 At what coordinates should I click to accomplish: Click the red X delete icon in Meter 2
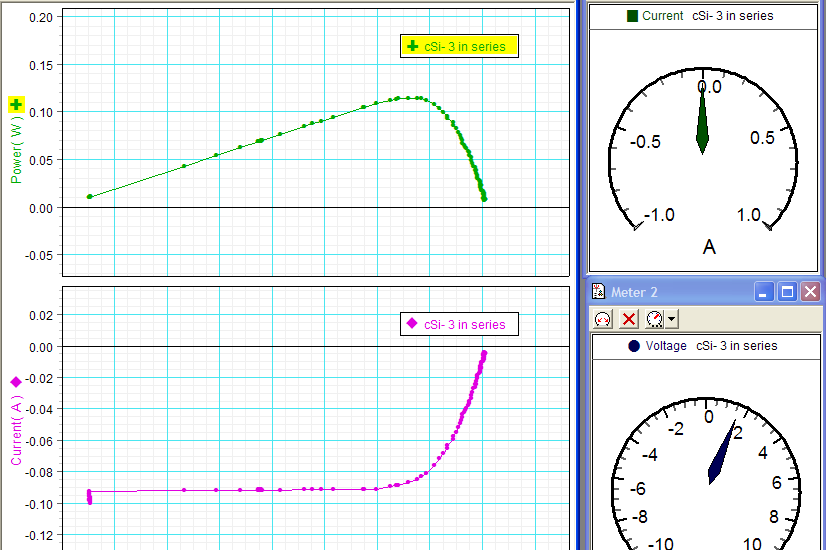[x=629, y=319]
